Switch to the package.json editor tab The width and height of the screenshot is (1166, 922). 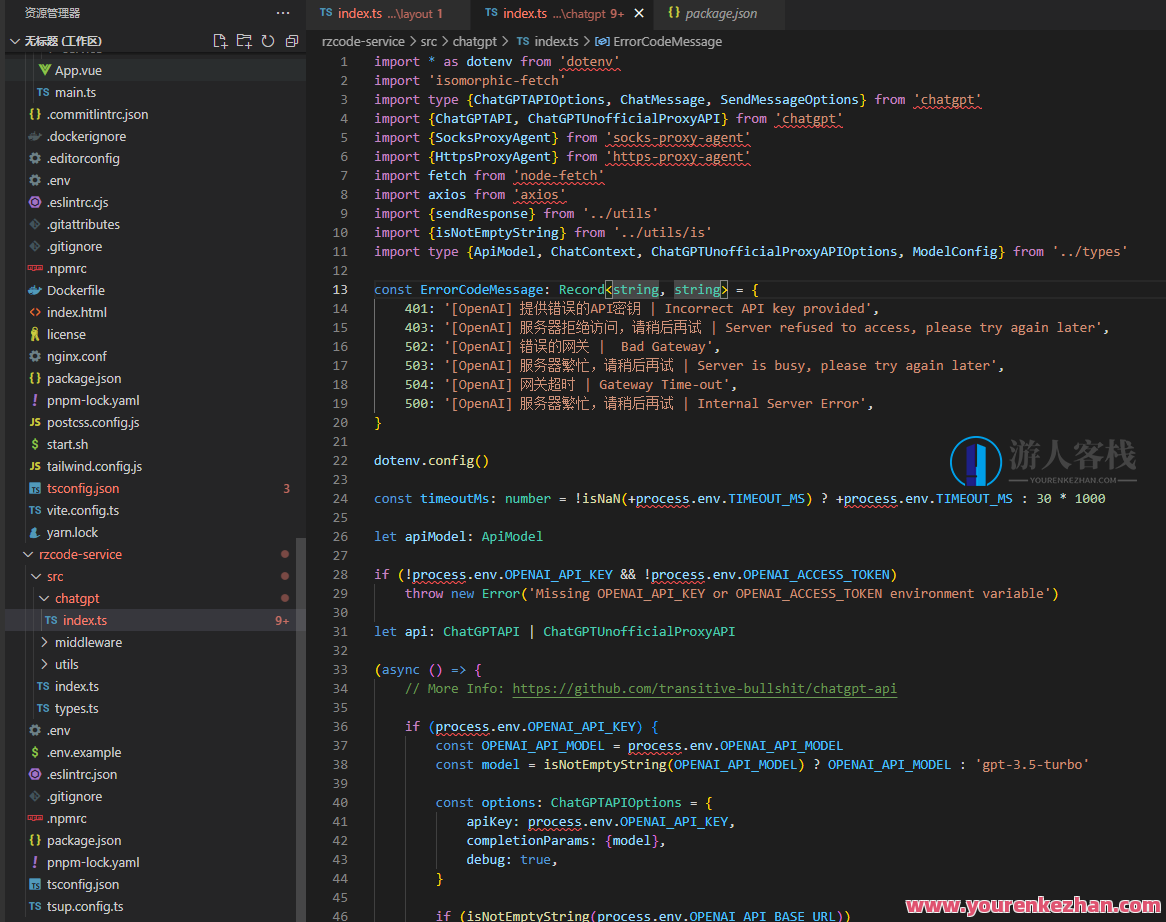721,13
